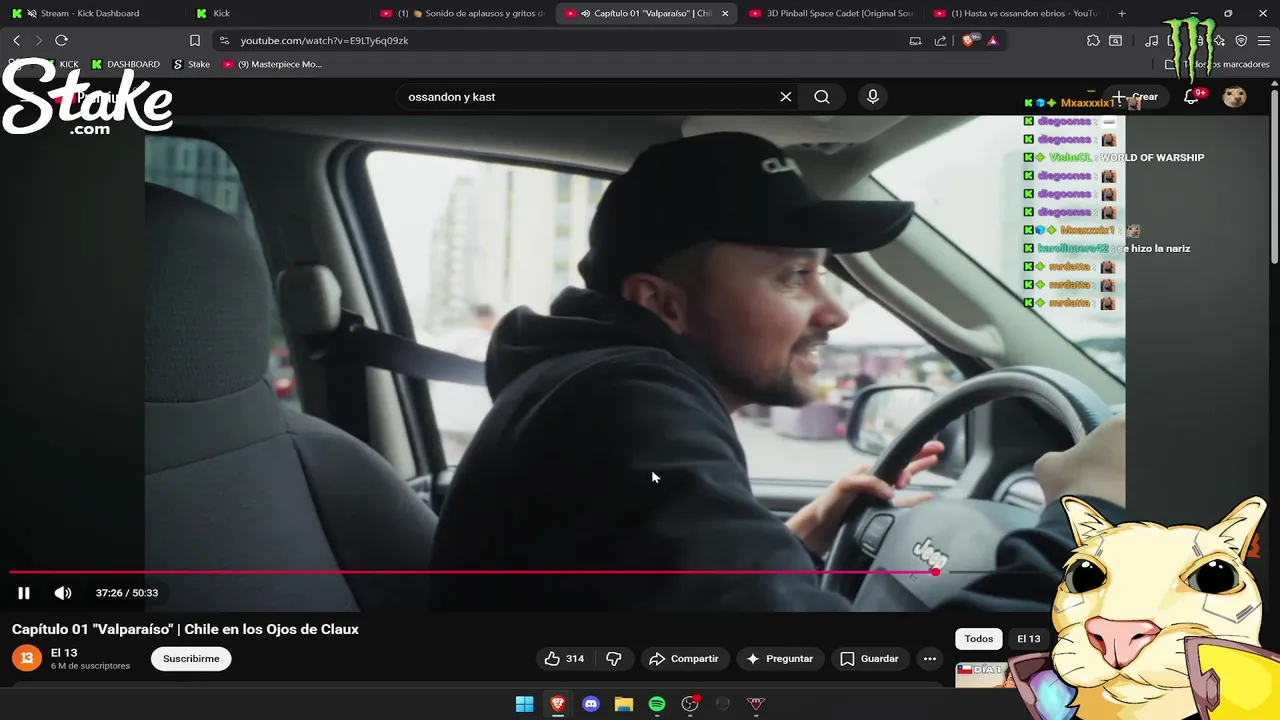Bookmark this page with bookmark icon
The width and height of the screenshot is (1280, 720).
(x=195, y=40)
